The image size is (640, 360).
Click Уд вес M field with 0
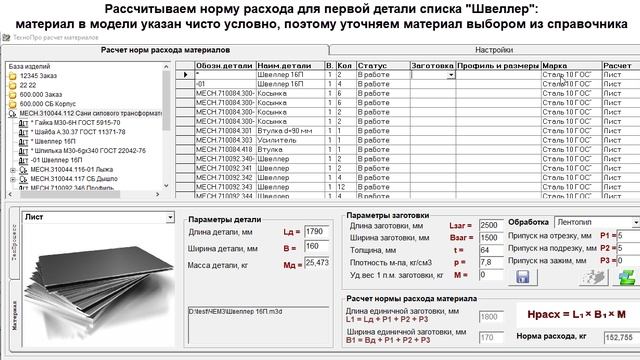coord(491,275)
